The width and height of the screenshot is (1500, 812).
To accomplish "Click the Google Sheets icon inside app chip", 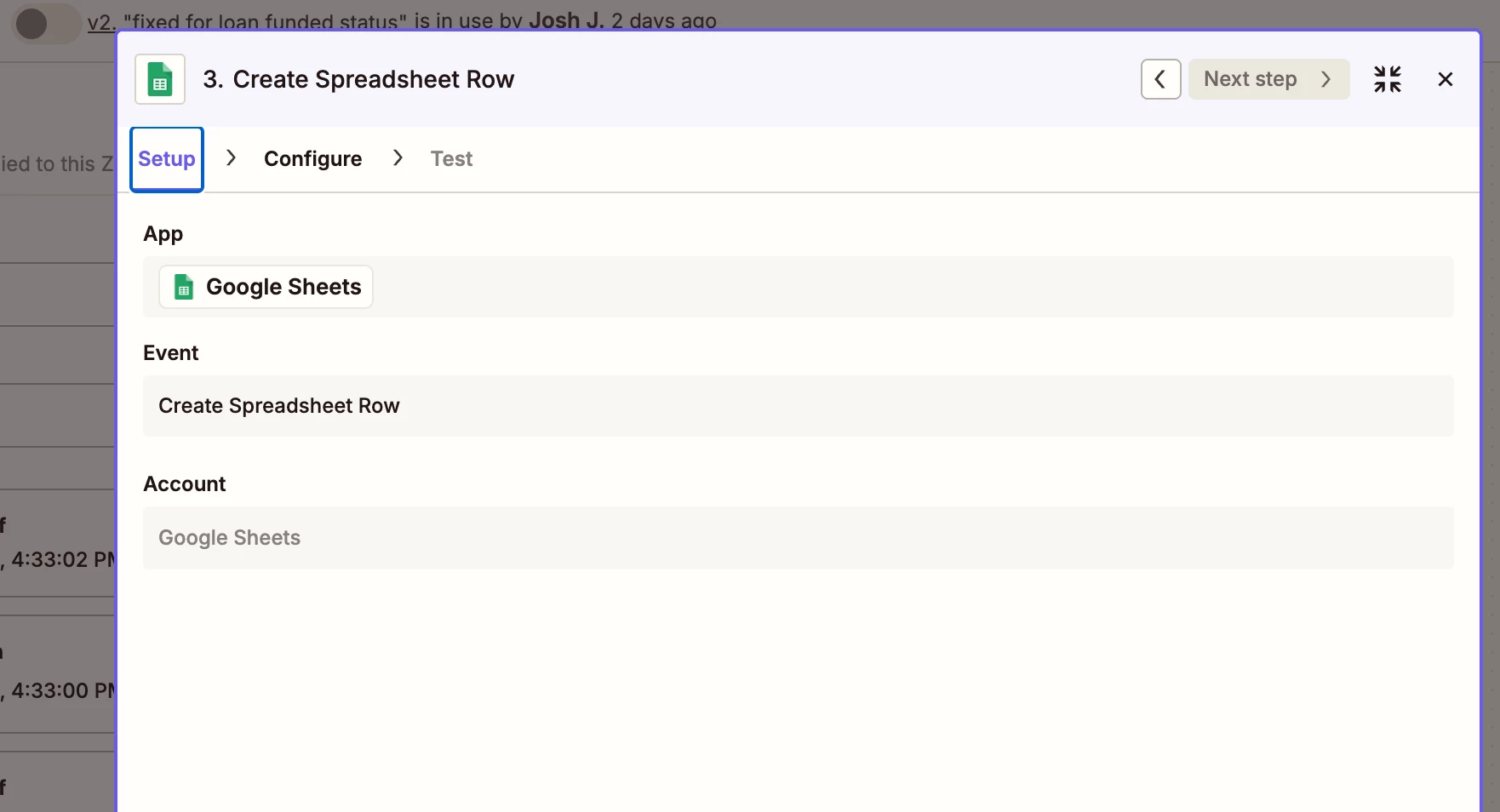I will 183,287.
